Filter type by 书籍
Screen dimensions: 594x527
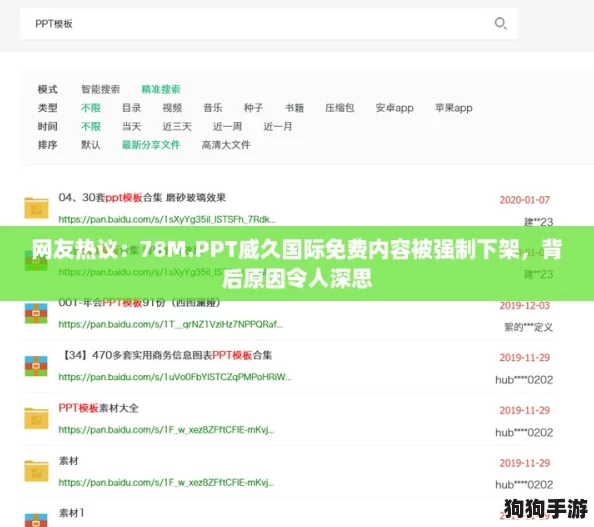294,108
